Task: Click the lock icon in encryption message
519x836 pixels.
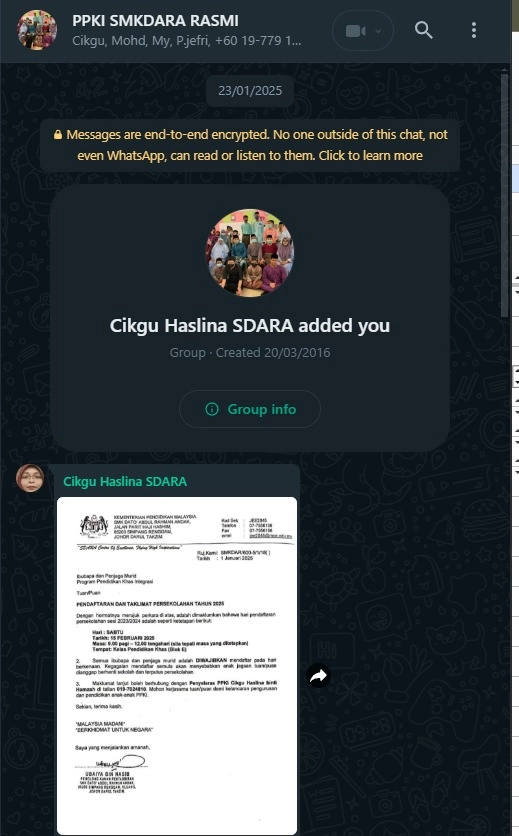Action: tap(58, 135)
